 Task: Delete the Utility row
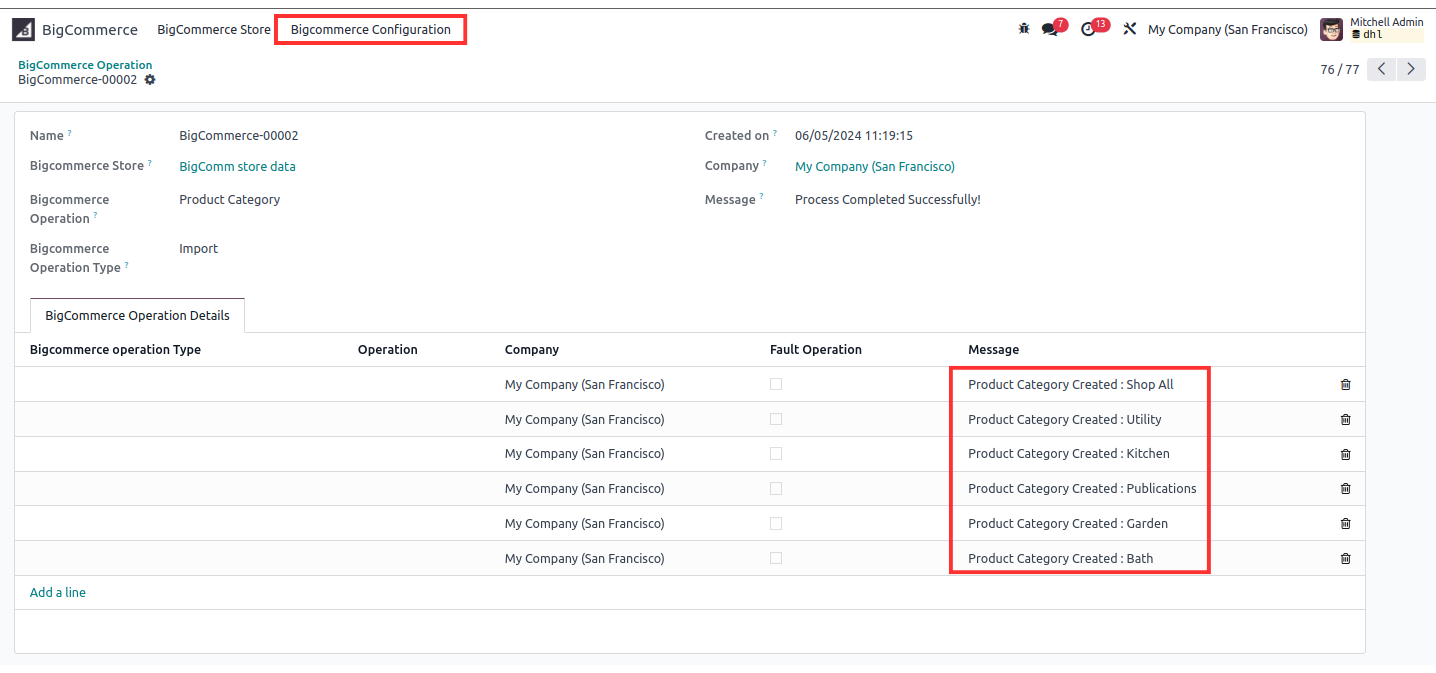point(1345,419)
